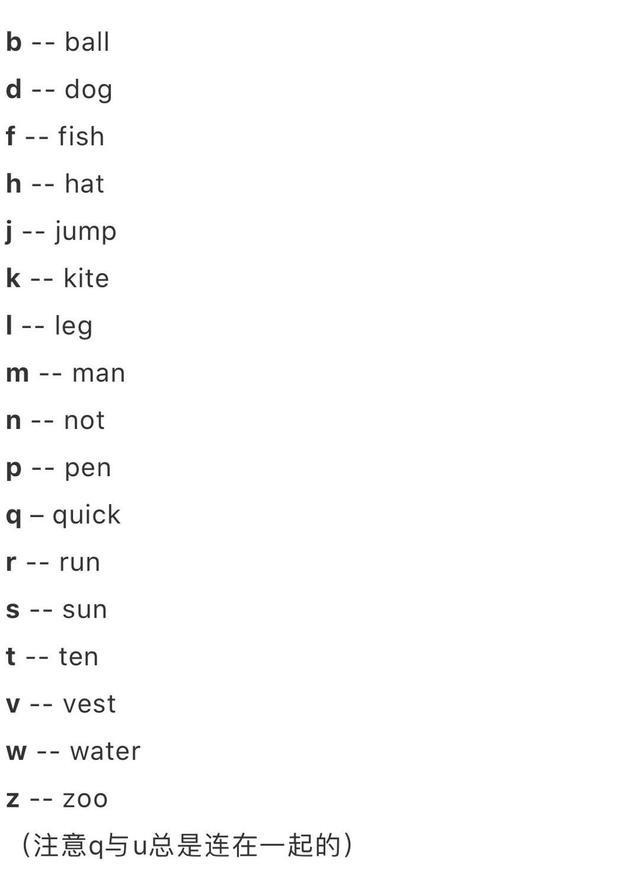Click the word ball
Screen dimensions: 640x876
tap(87, 42)
